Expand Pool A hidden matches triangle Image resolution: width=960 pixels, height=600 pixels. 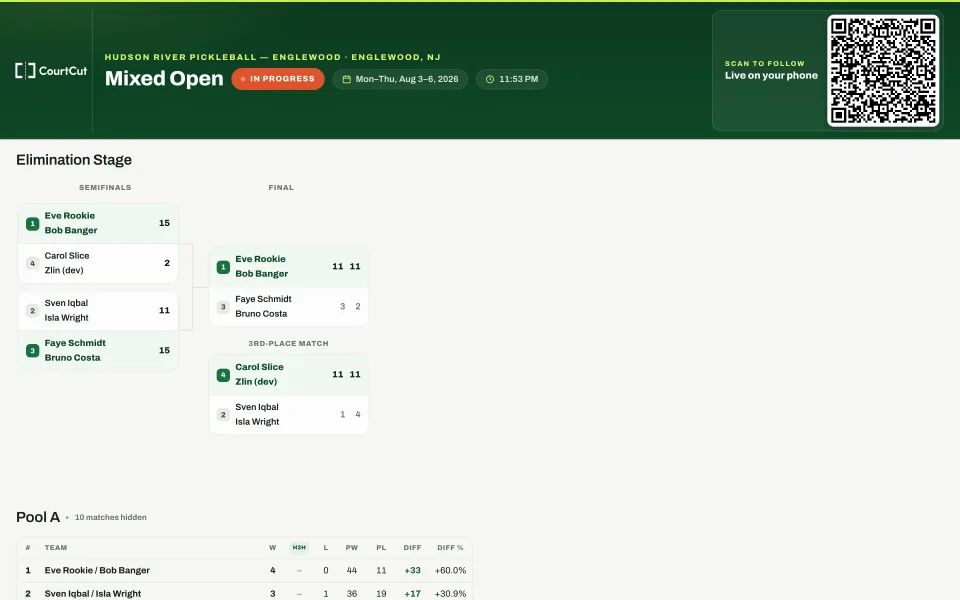click(x=67, y=517)
